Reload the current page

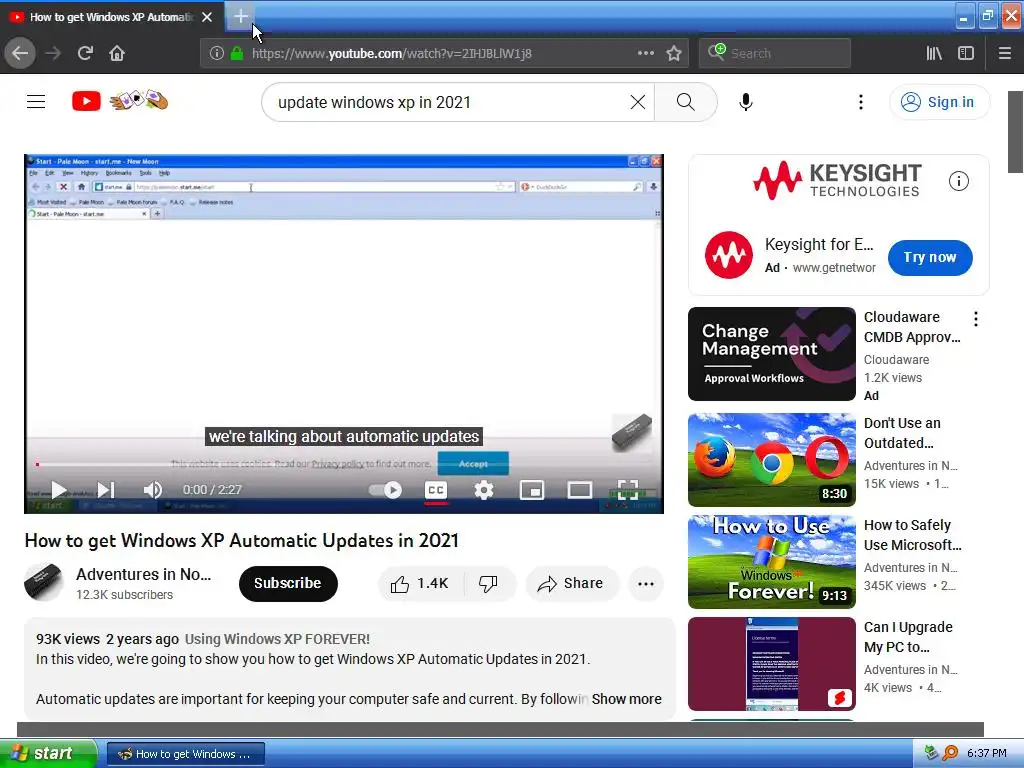click(85, 53)
